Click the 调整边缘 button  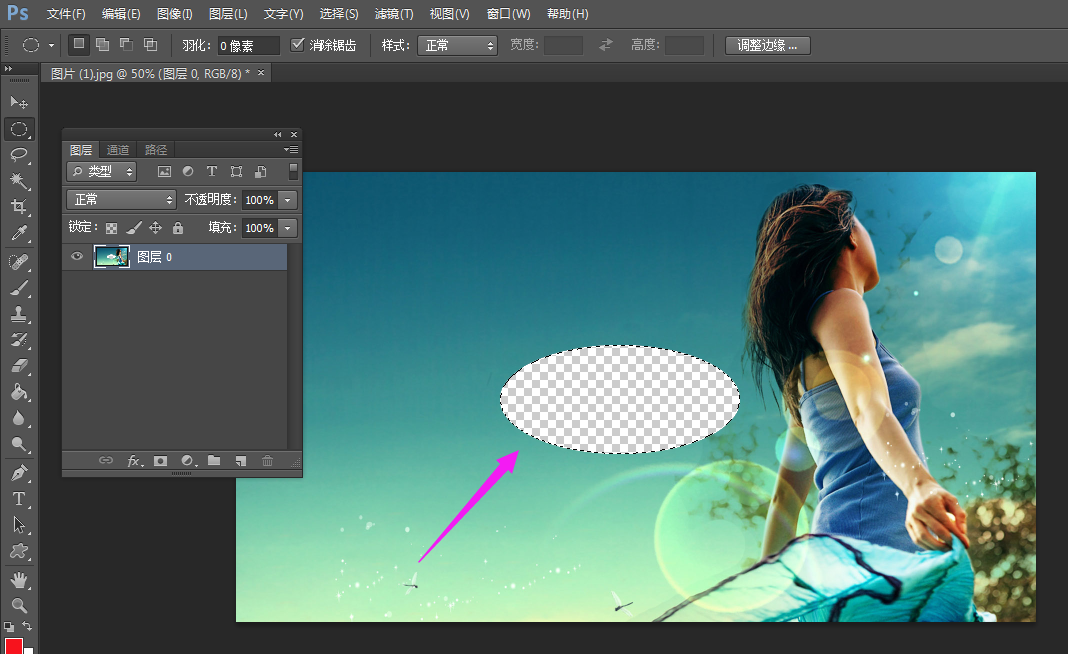767,45
